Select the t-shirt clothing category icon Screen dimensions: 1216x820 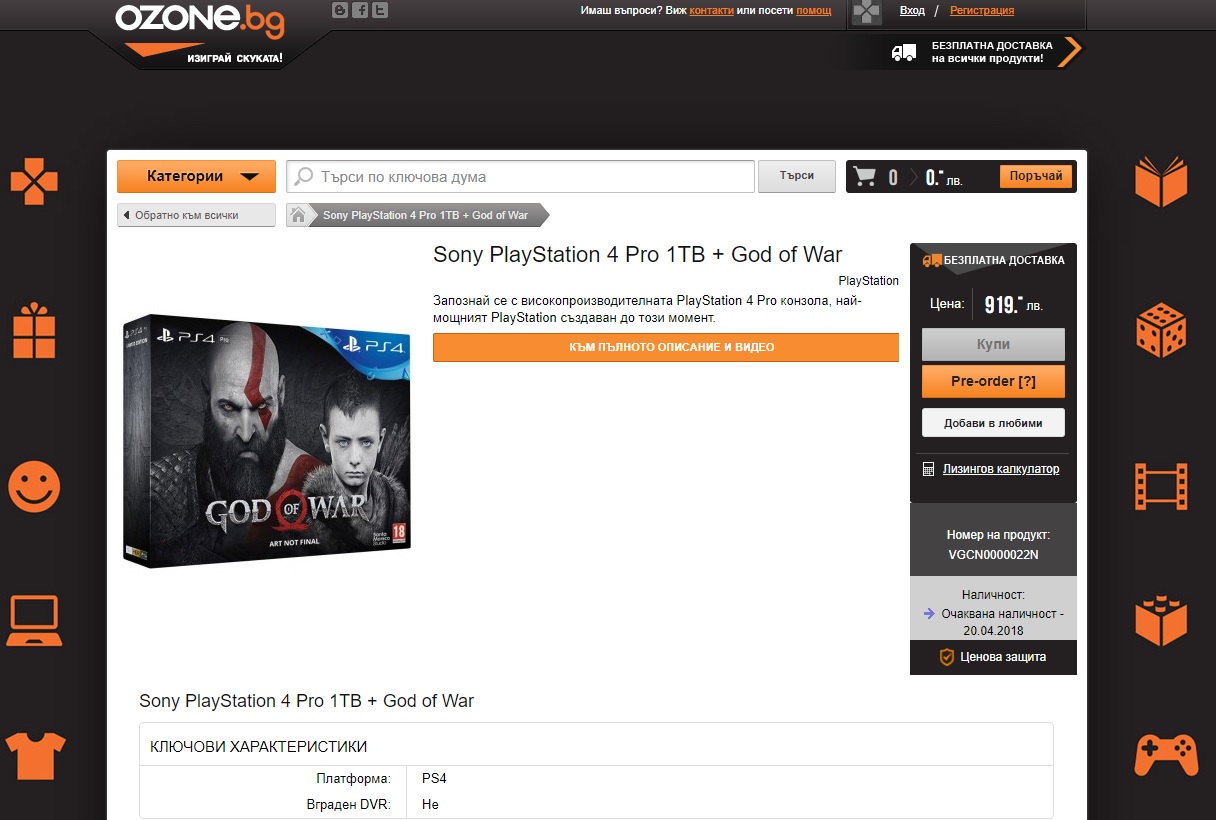35,756
